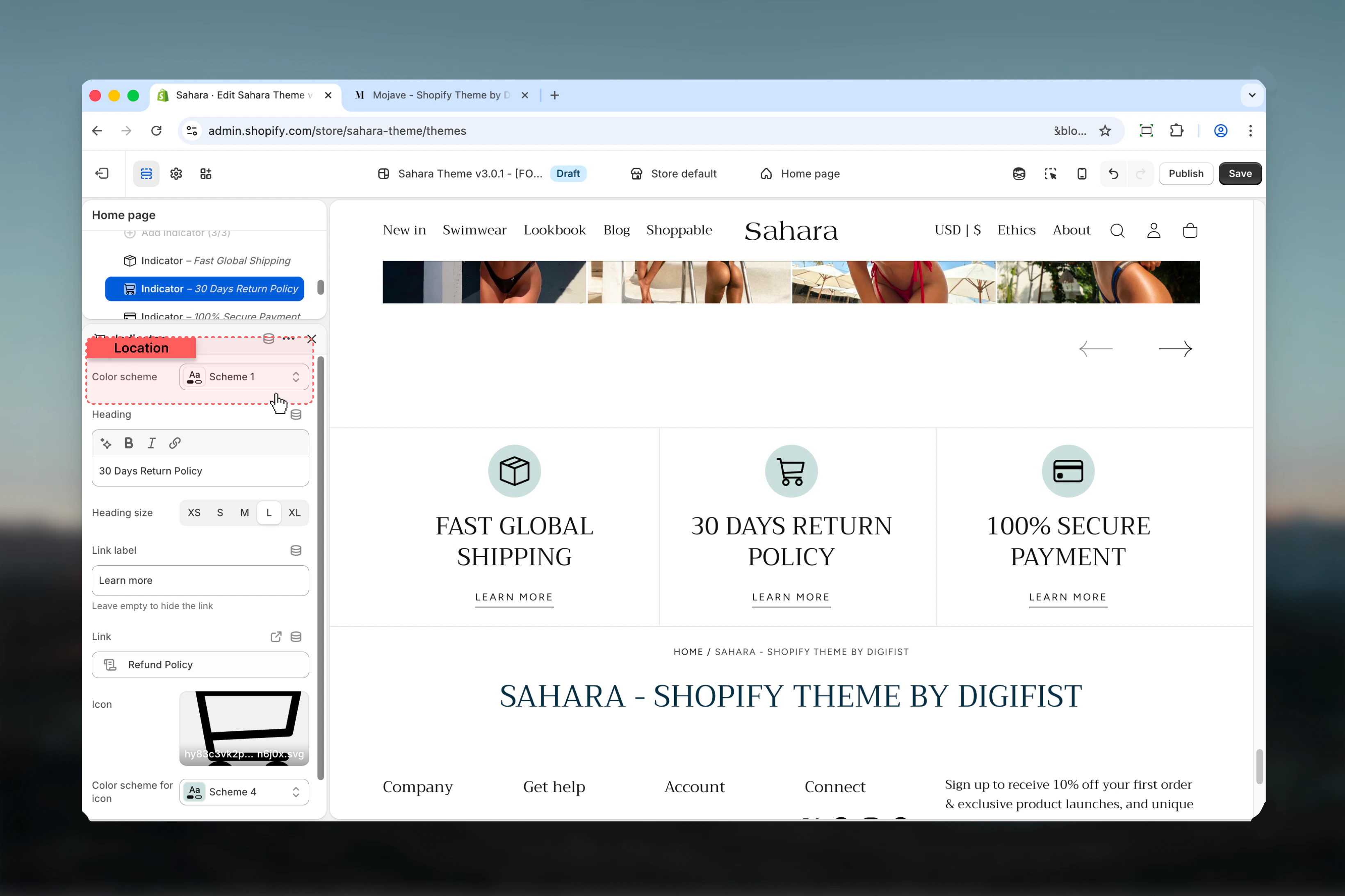Click the Refund Policy link field
The width and height of the screenshot is (1345, 896).
(201, 665)
